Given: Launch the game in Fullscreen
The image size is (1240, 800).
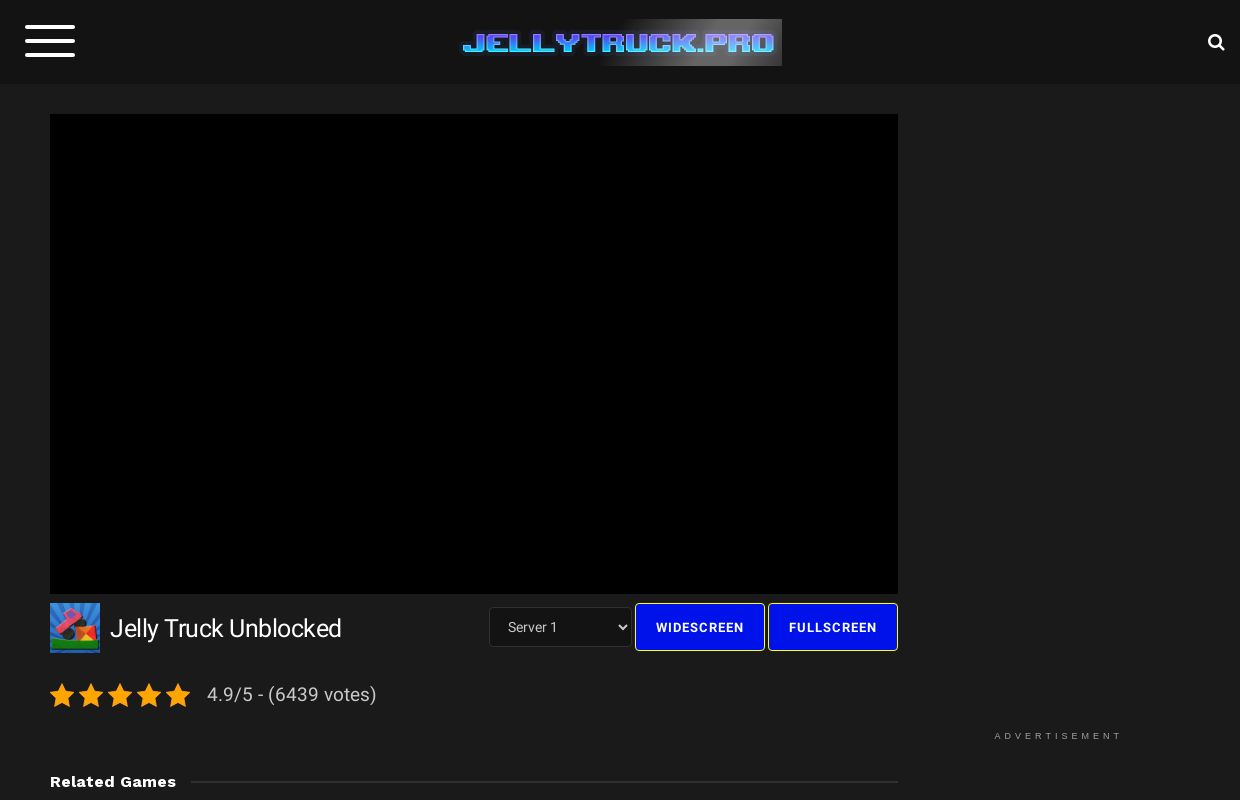Looking at the screenshot, I should tap(833, 627).
